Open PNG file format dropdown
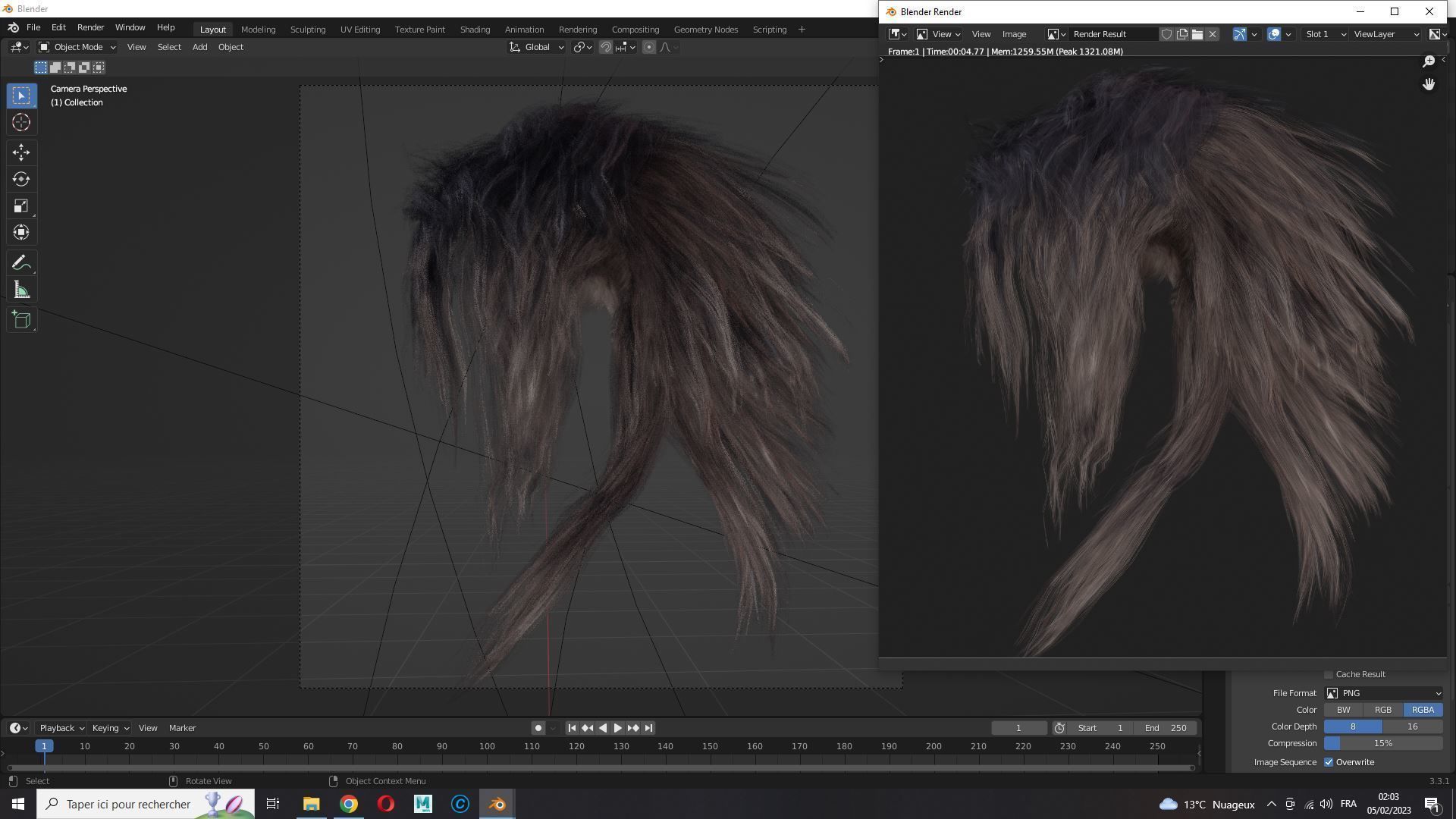Image resolution: width=1456 pixels, height=819 pixels. [x=1383, y=693]
